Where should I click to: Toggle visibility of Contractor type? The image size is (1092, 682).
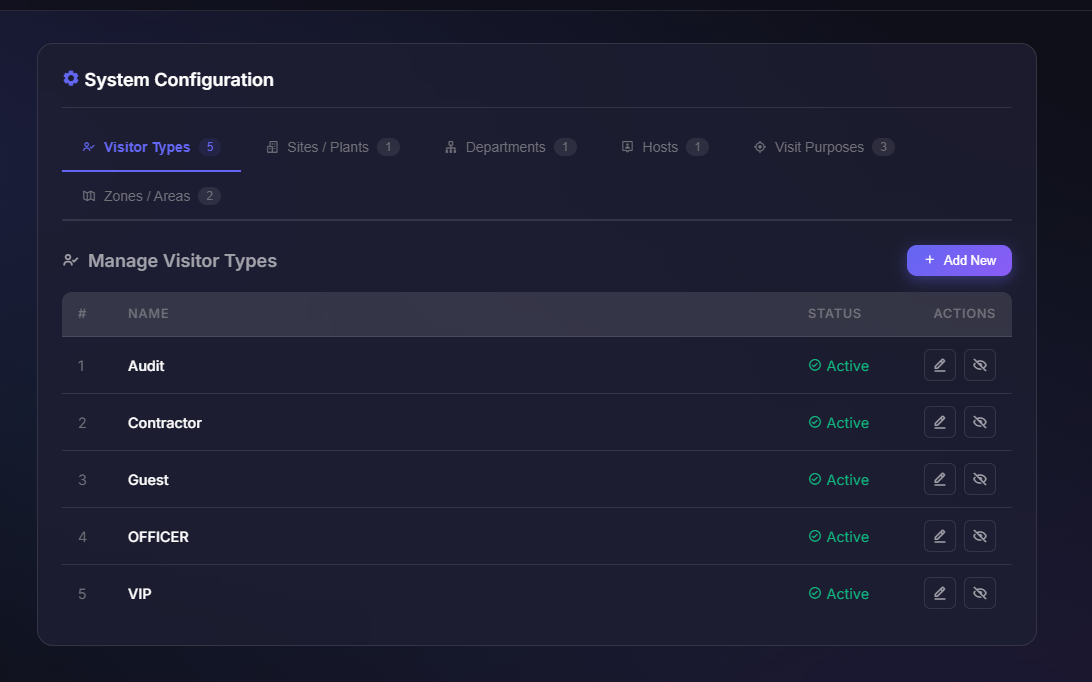point(980,422)
